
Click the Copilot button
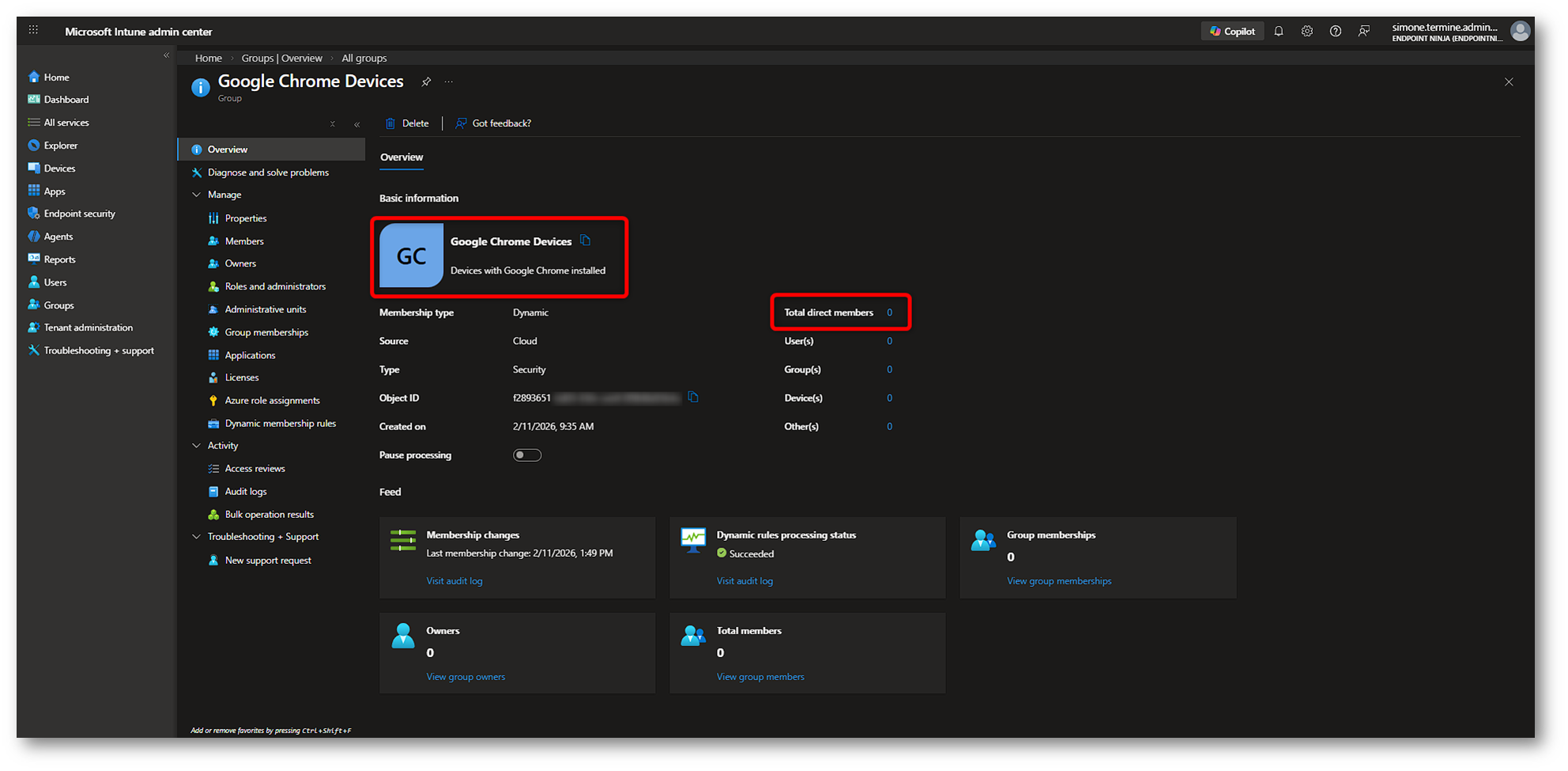(x=1232, y=32)
